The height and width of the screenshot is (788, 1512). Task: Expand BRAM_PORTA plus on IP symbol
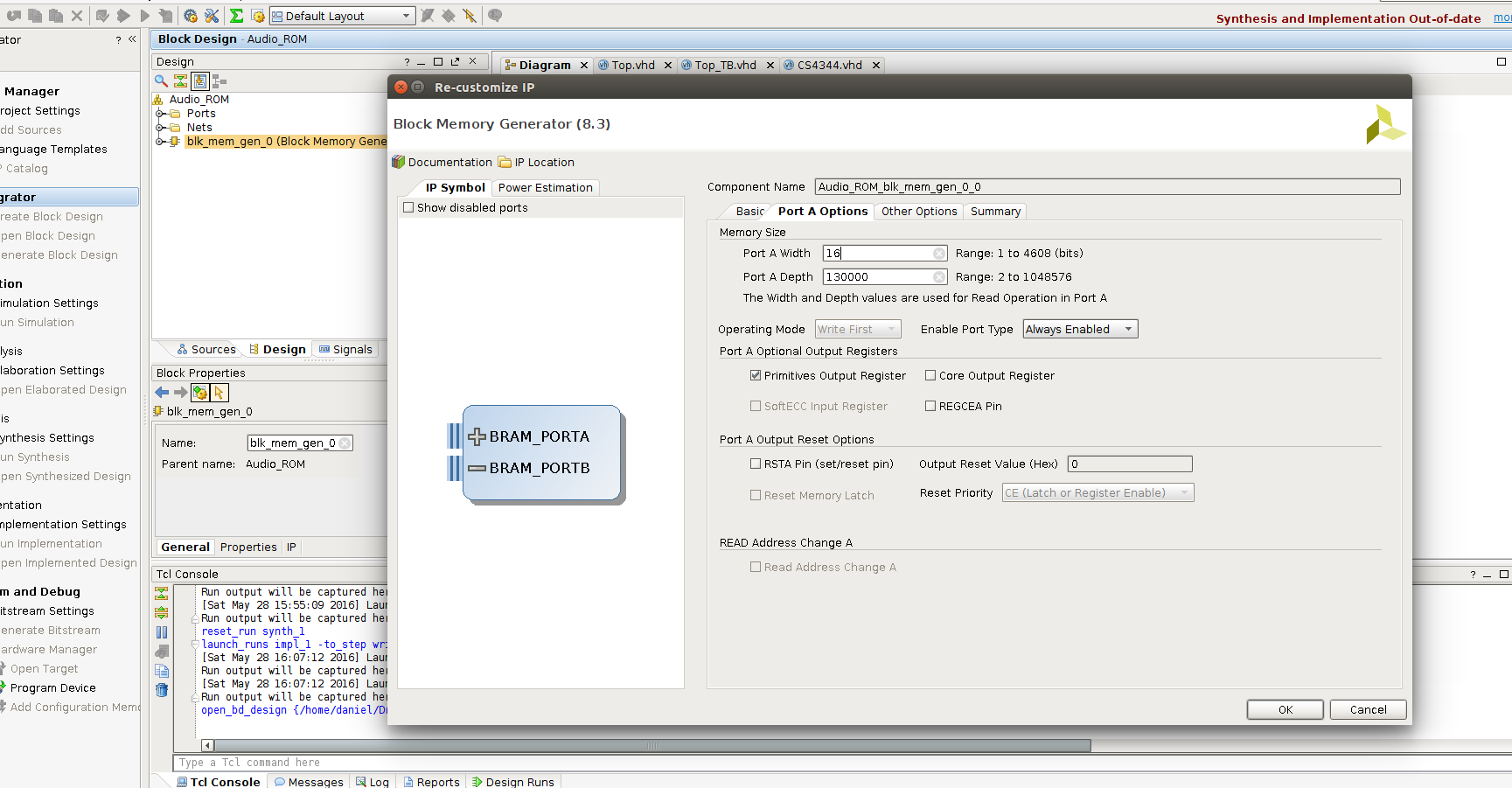(477, 436)
